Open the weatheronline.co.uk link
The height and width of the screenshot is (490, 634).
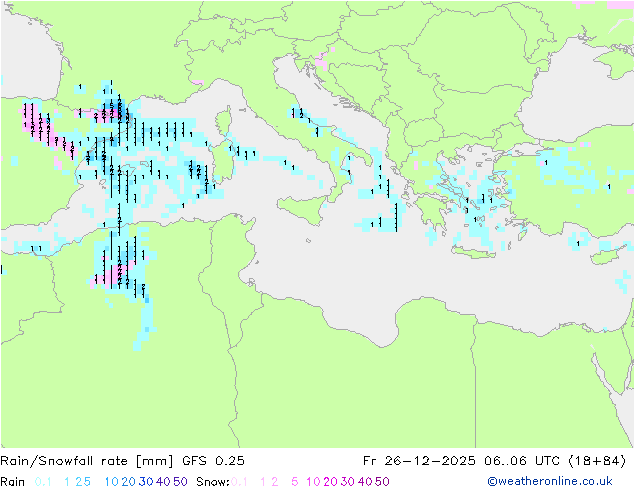(550, 482)
